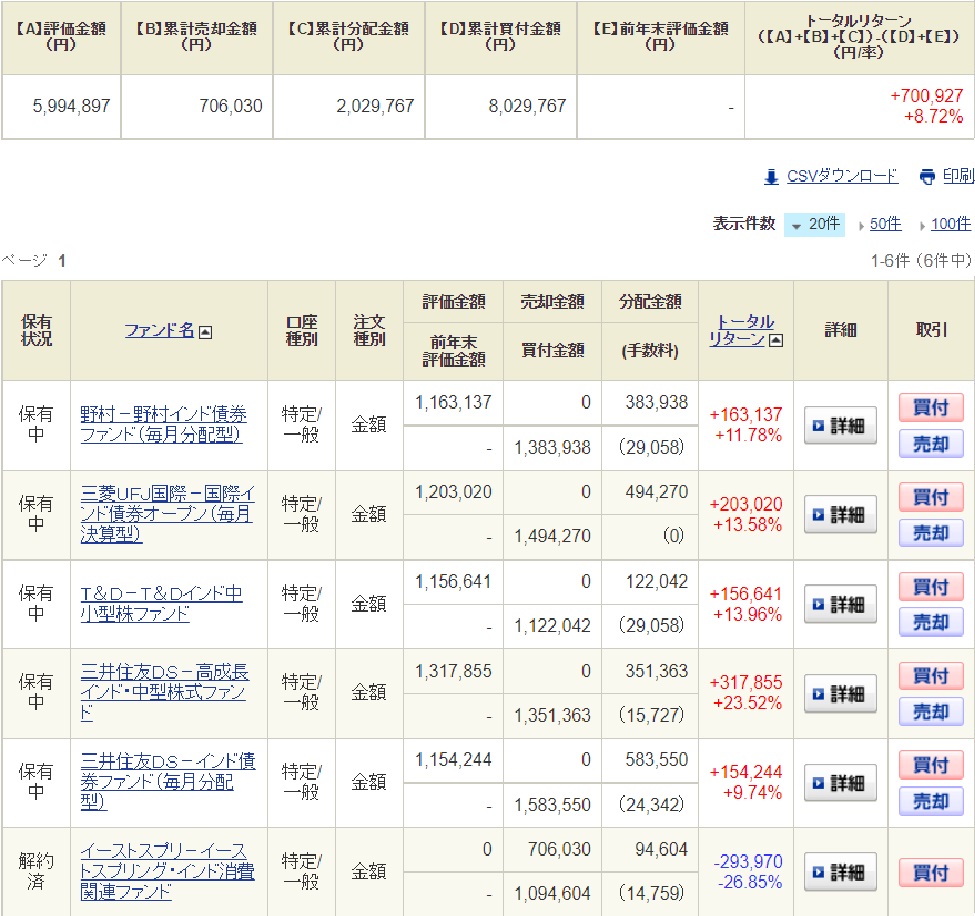Screen dimensions: 975x916
Task: Open CSVダウンロード link
Action: pos(842,176)
